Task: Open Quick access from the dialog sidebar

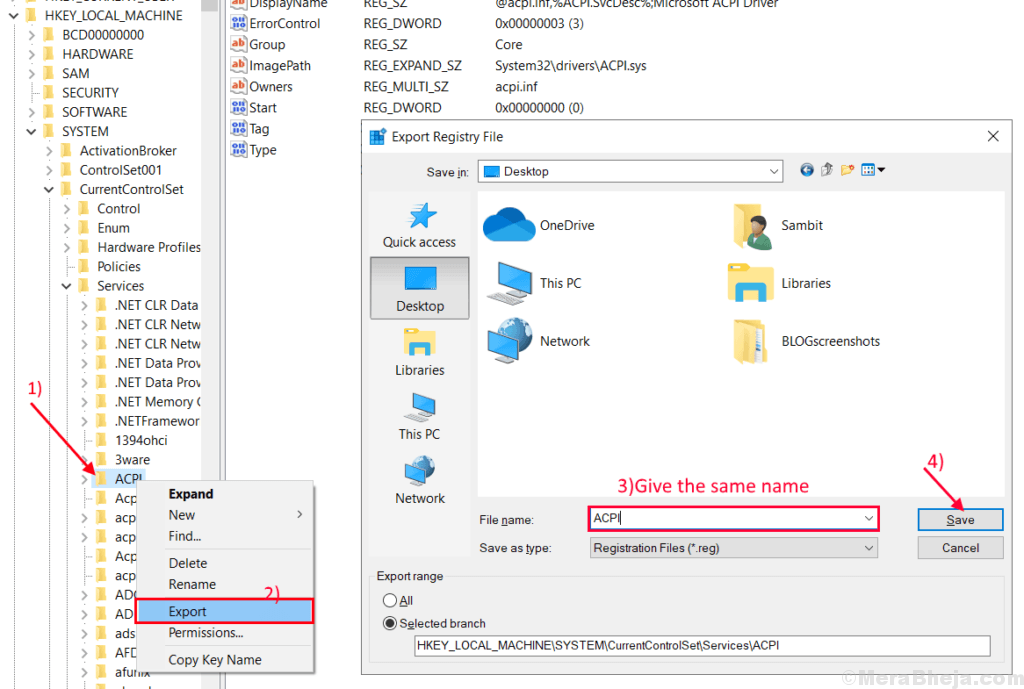Action: (419, 223)
